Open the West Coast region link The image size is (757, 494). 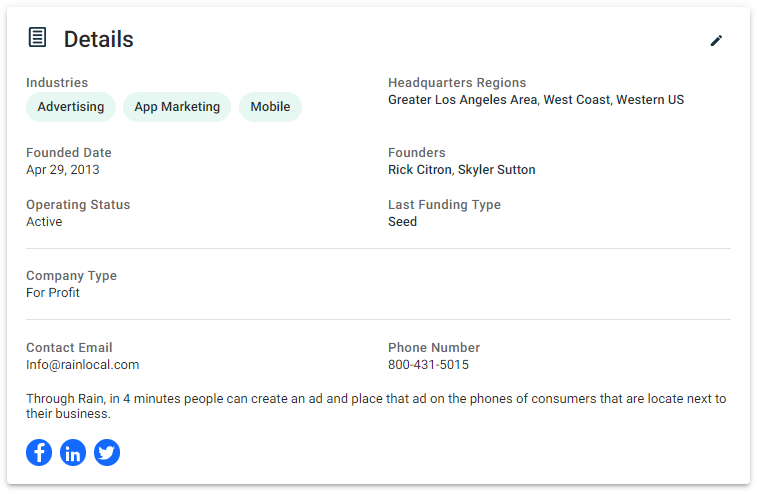click(576, 100)
